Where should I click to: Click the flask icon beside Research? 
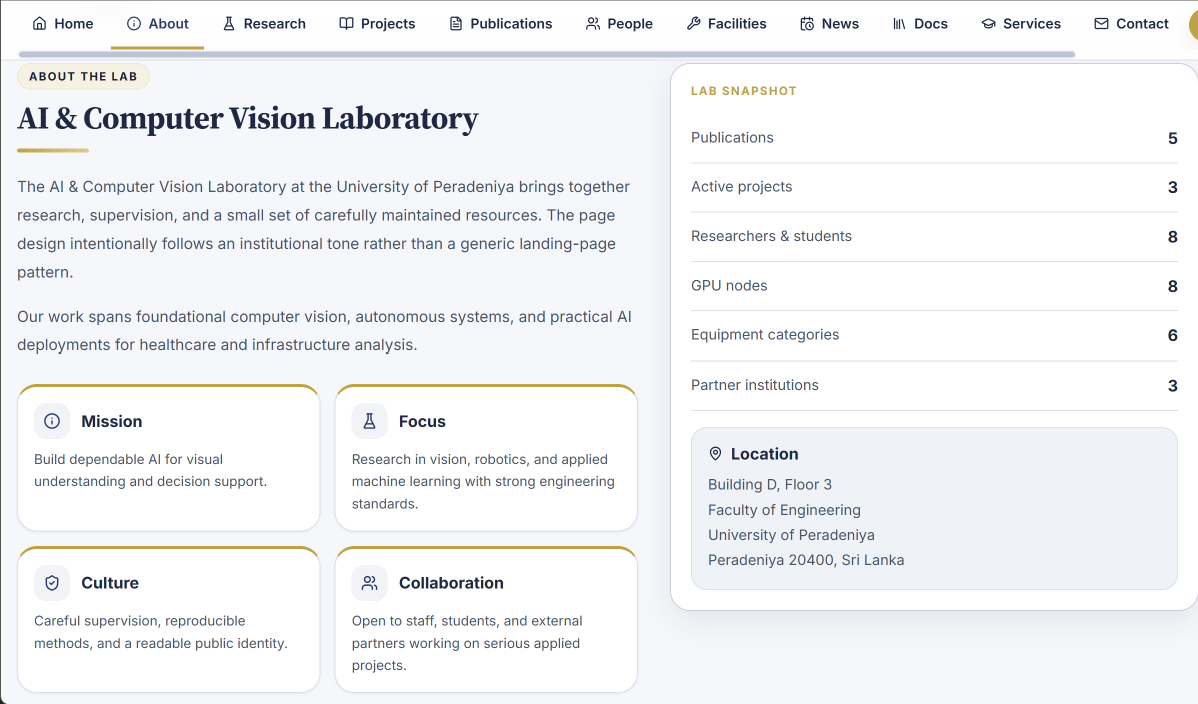pyautogui.click(x=228, y=24)
